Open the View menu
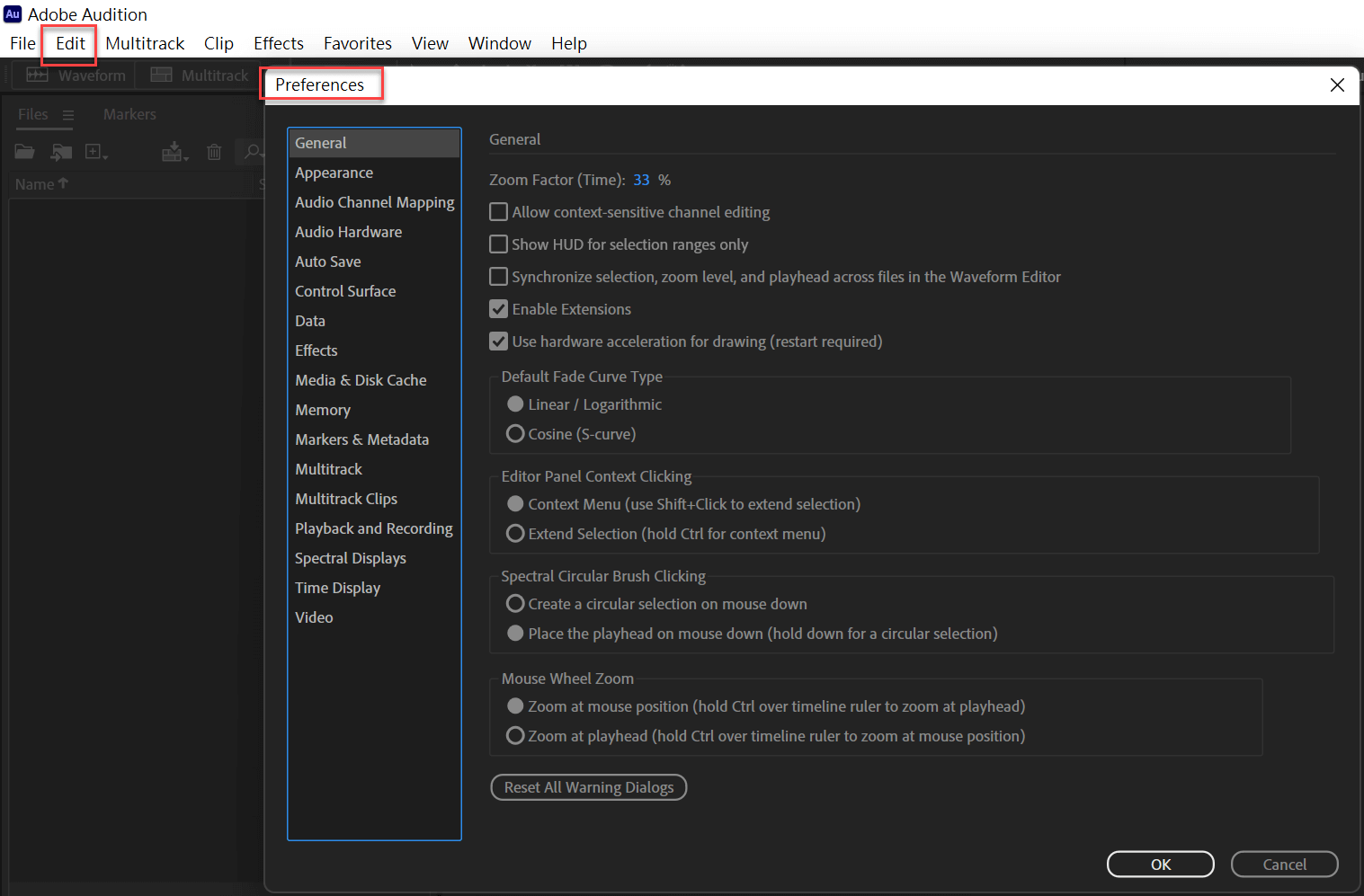The height and width of the screenshot is (896, 1364). (430, 43)
